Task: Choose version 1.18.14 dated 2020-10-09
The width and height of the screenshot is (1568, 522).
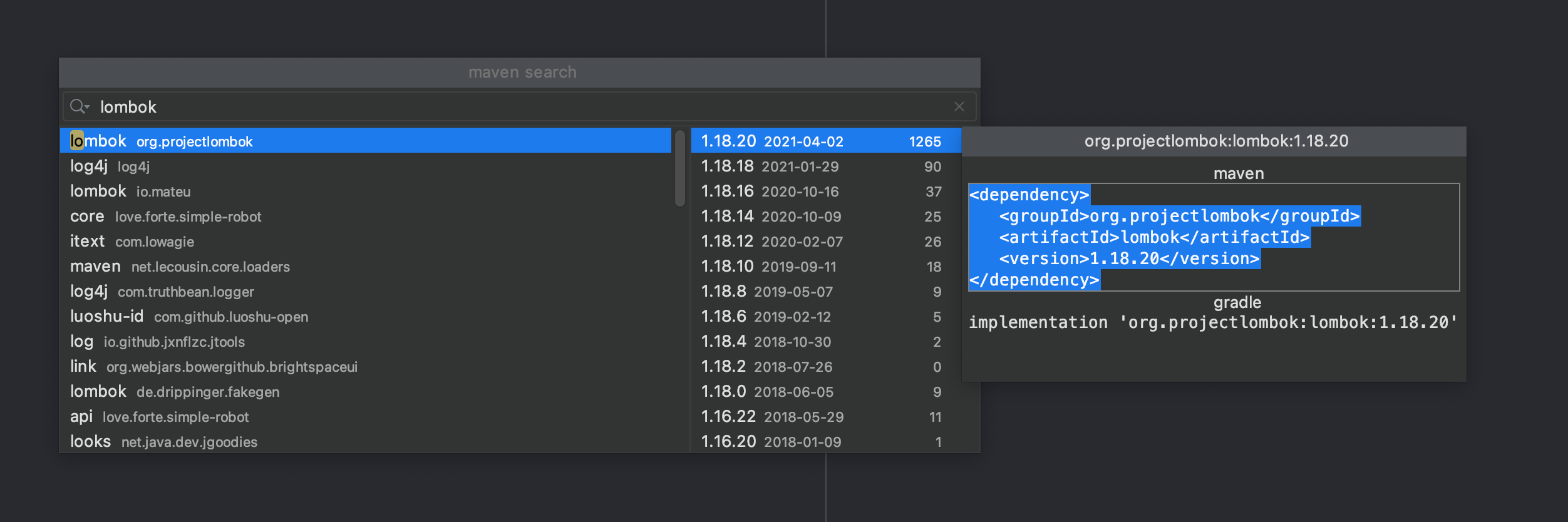Action: tap(826, 216)
